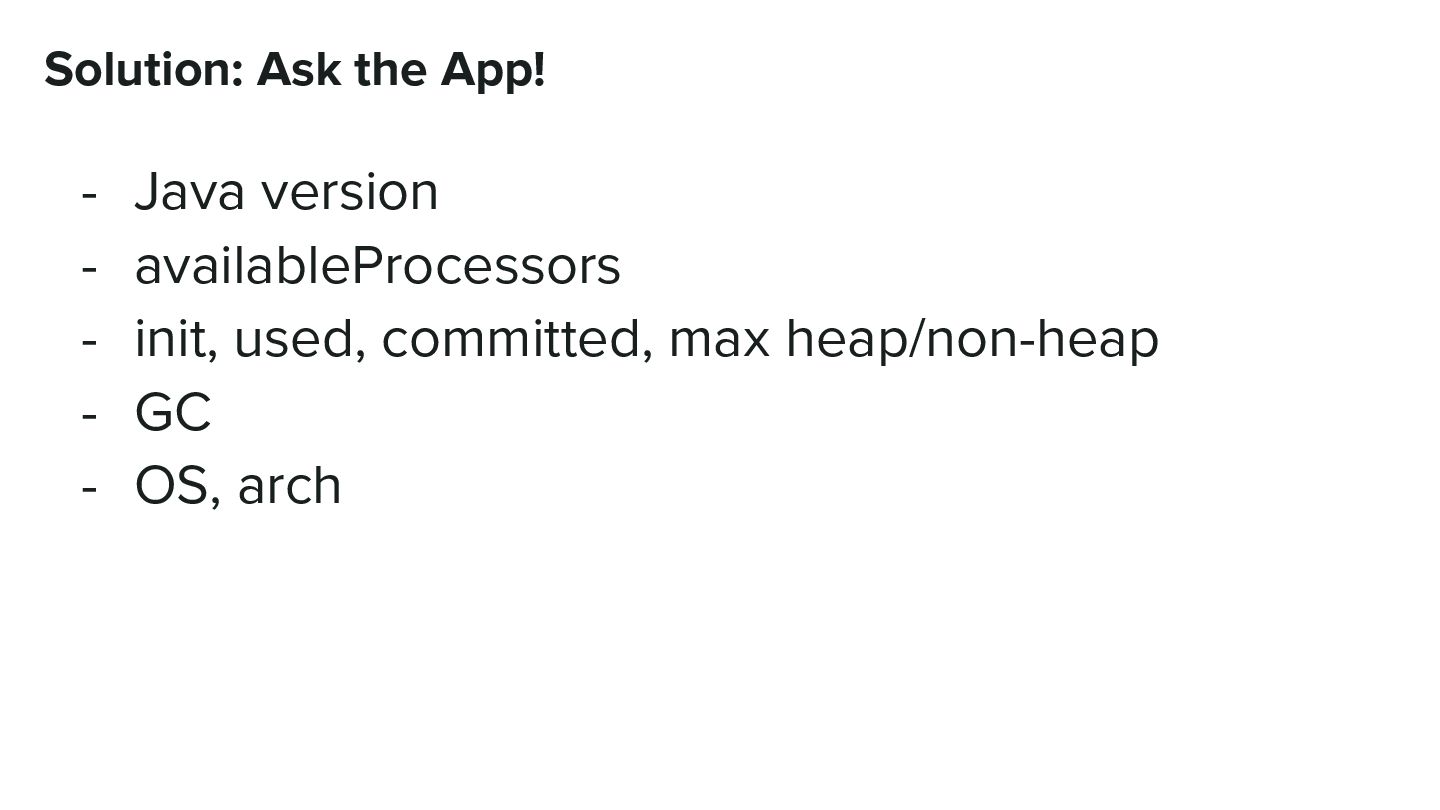The image size is (1440, 810).
Task: Click the word 'version' in first bullet
Action: click(349, 192)
